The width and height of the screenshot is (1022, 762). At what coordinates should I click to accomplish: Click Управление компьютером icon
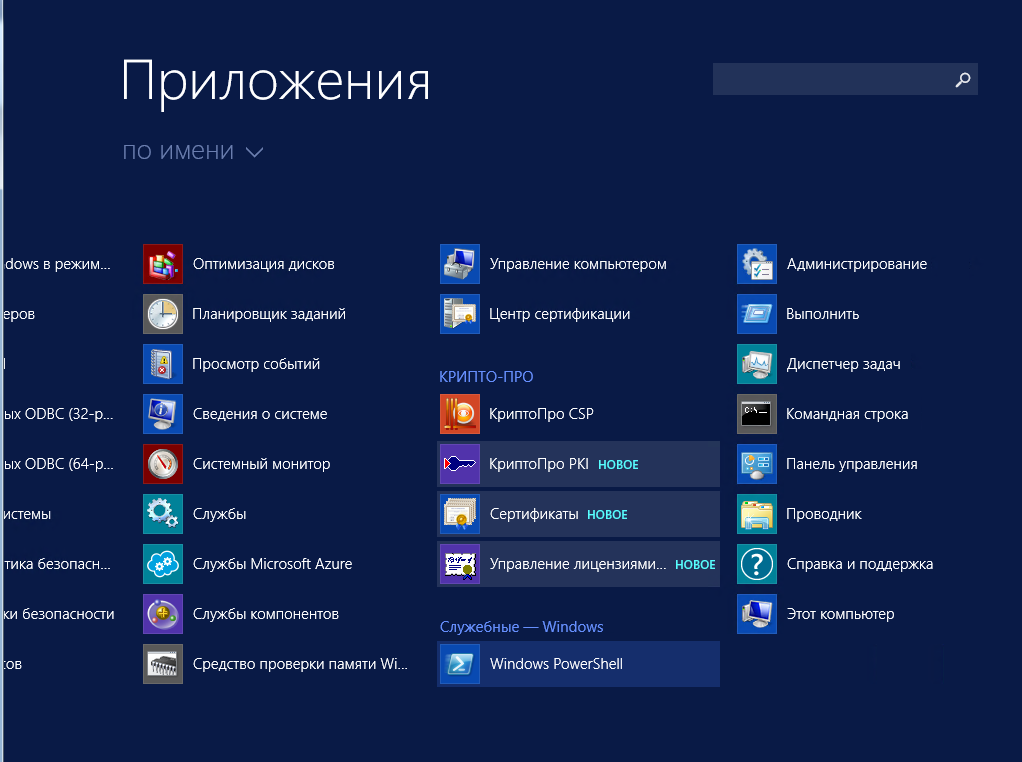[x=460, y=264]
